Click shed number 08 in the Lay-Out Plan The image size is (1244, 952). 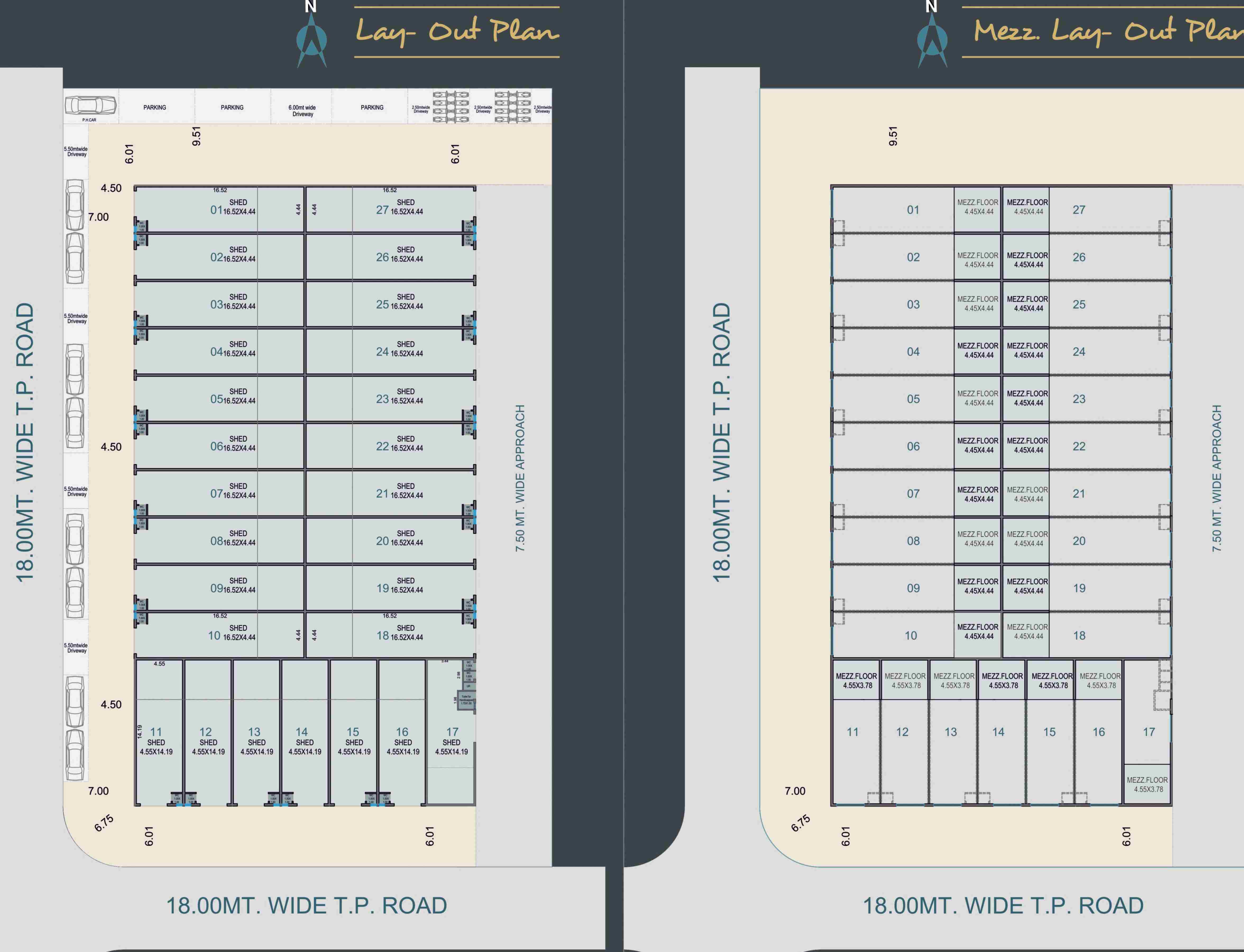[216, 541]
